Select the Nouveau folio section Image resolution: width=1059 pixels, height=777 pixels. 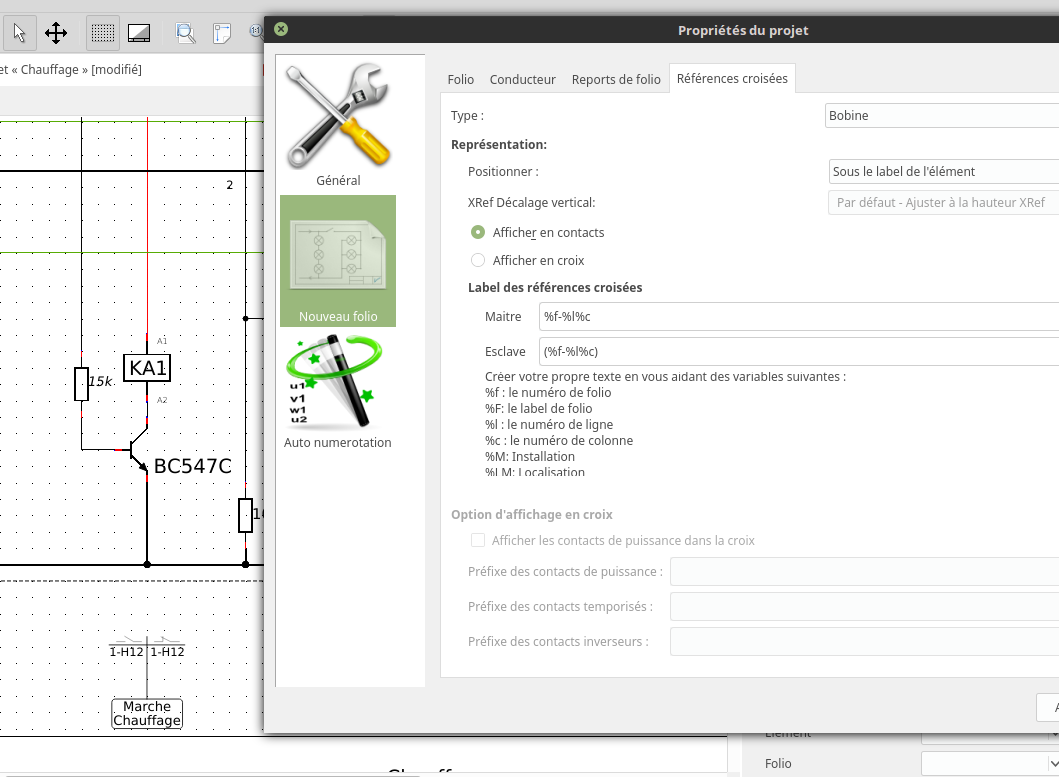[x=338, y=261]
